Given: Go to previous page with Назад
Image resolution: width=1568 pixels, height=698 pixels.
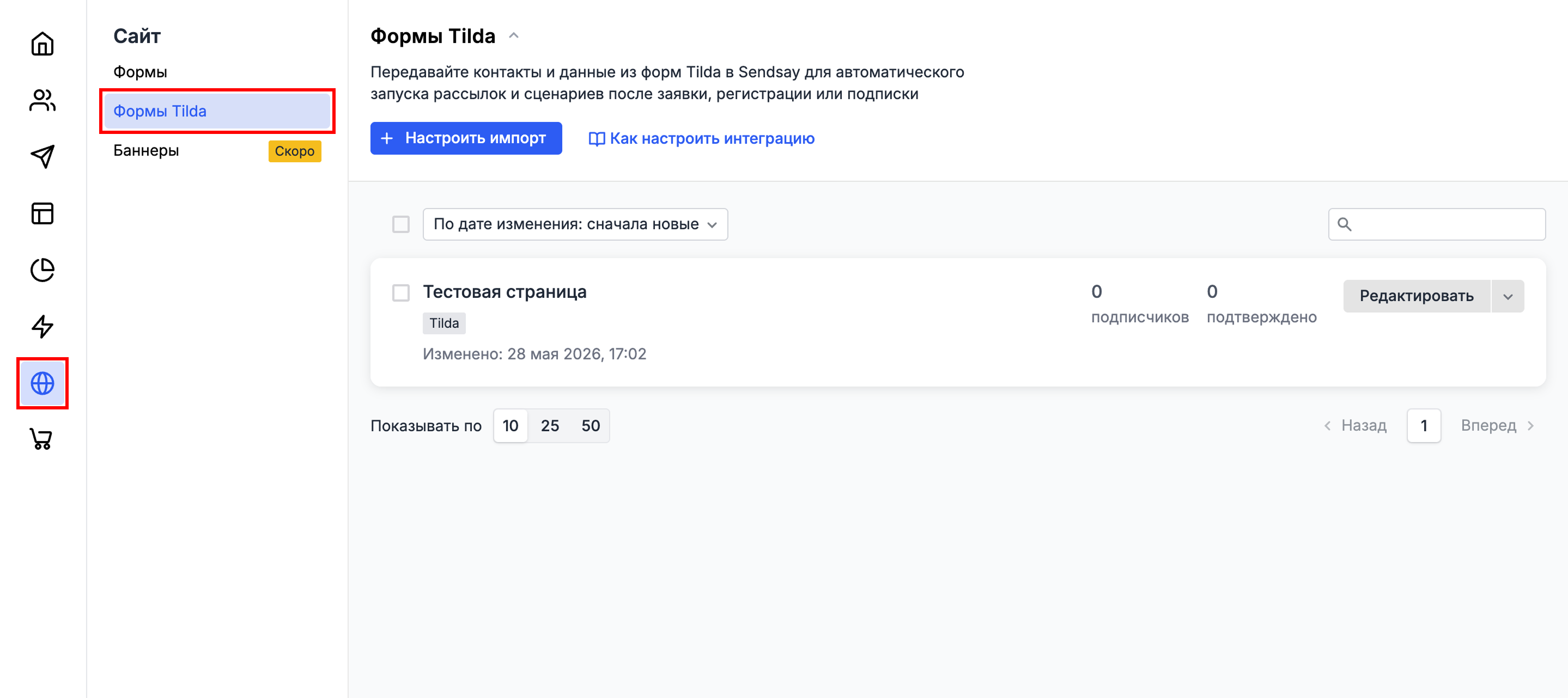Looking at the screenshot, I should [1356, 425].
